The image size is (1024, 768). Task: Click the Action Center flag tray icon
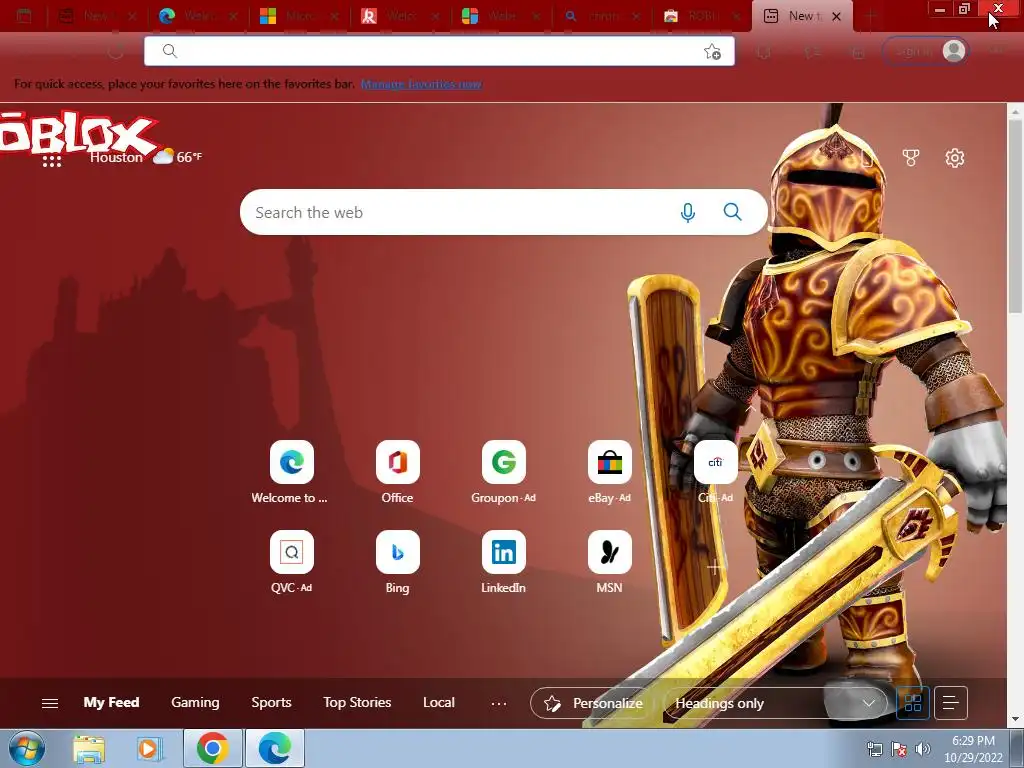point(898,750)
